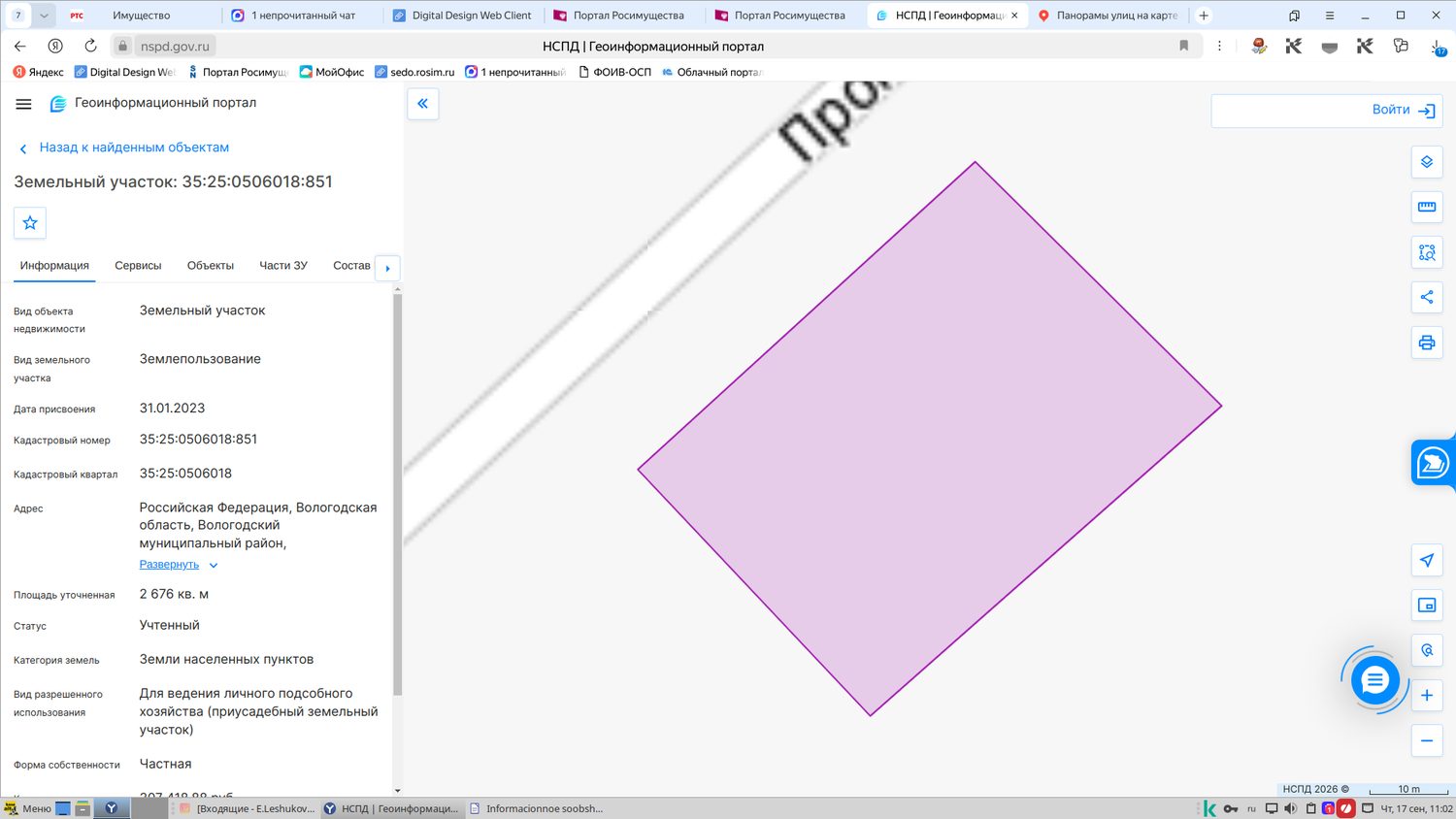
Task: Switch to the Объекты tab
Action: [211, 266]
